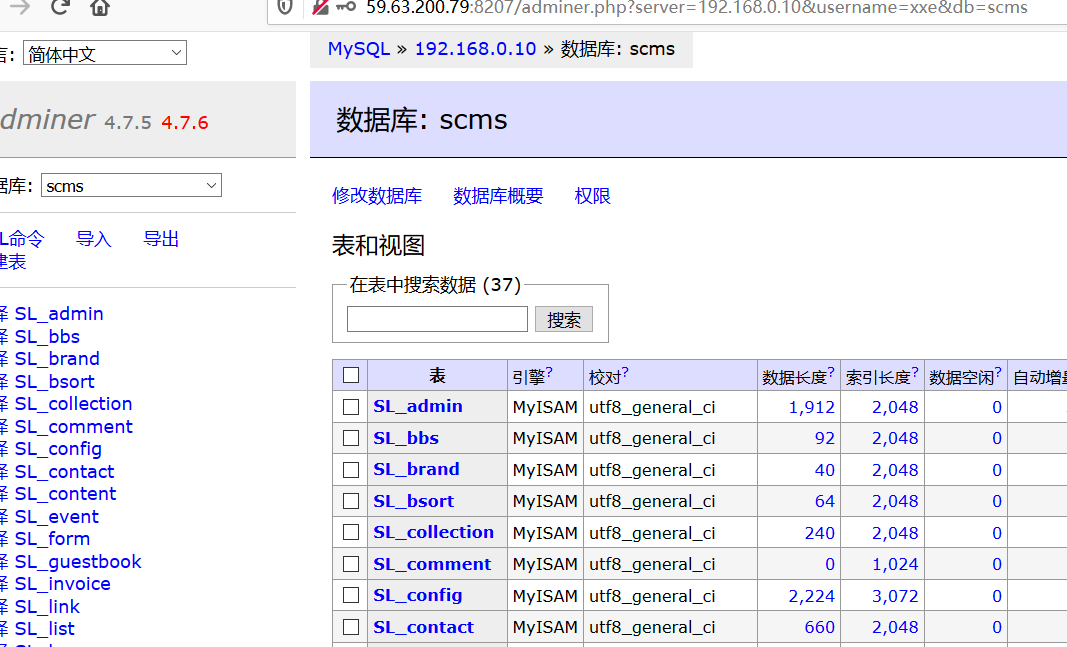Screen dimensions: 1067x647
Task: Check the SL_config row checkbox
Action: tap(351, 595)
